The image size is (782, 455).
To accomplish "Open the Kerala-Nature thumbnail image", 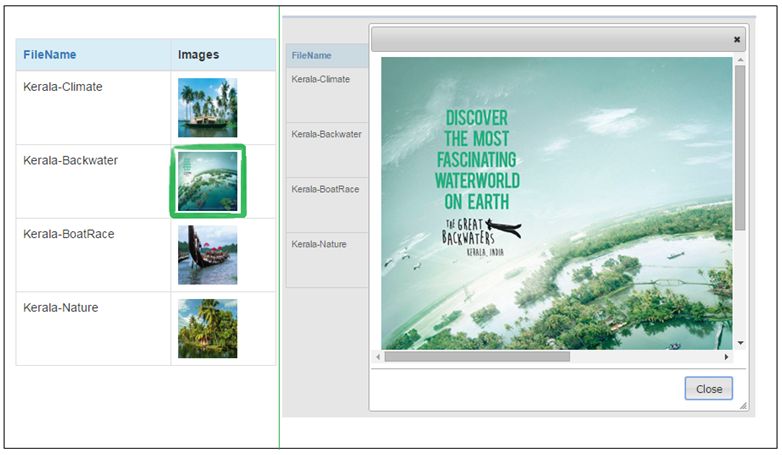I will 207,328.
